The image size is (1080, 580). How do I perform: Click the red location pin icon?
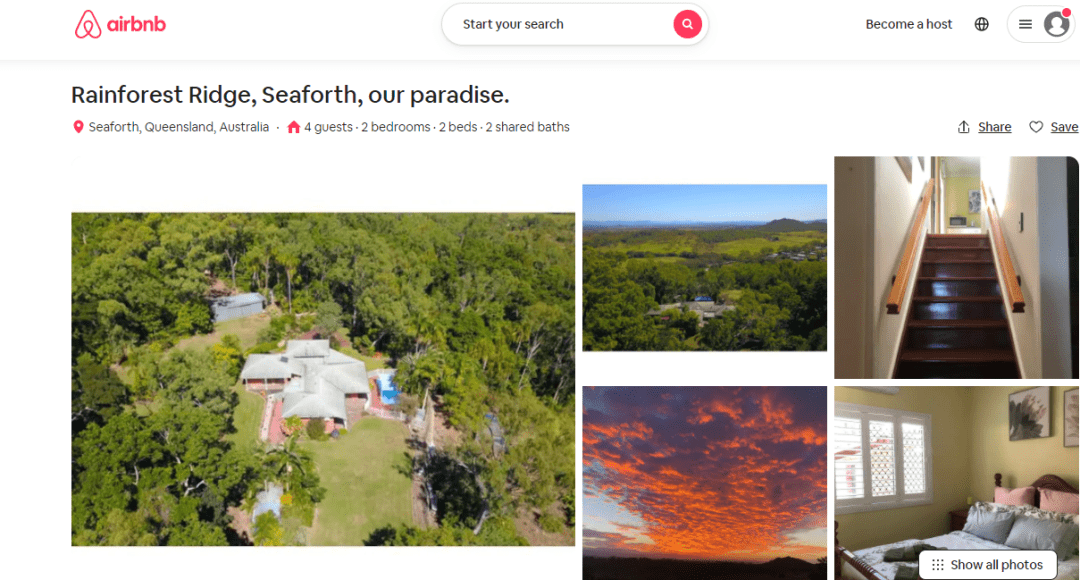click(79, 127)
